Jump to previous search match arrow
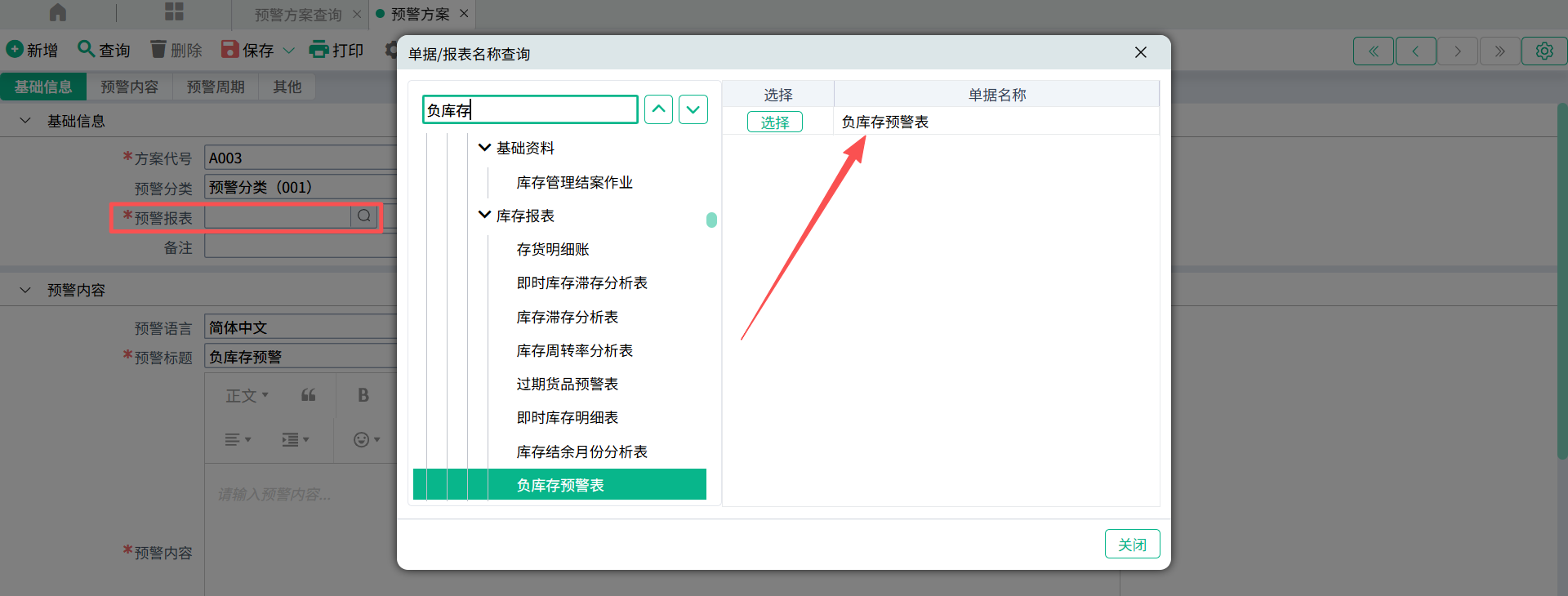This screenshot has height=596, width=1568. pyautogui.click(x=658, y=109)
